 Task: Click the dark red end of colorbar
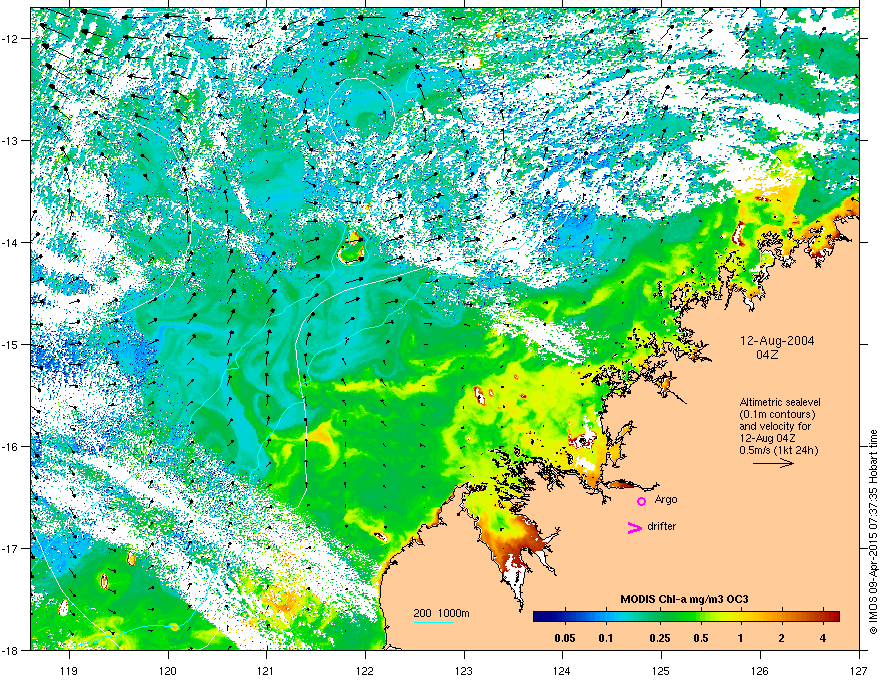point(833,617)
